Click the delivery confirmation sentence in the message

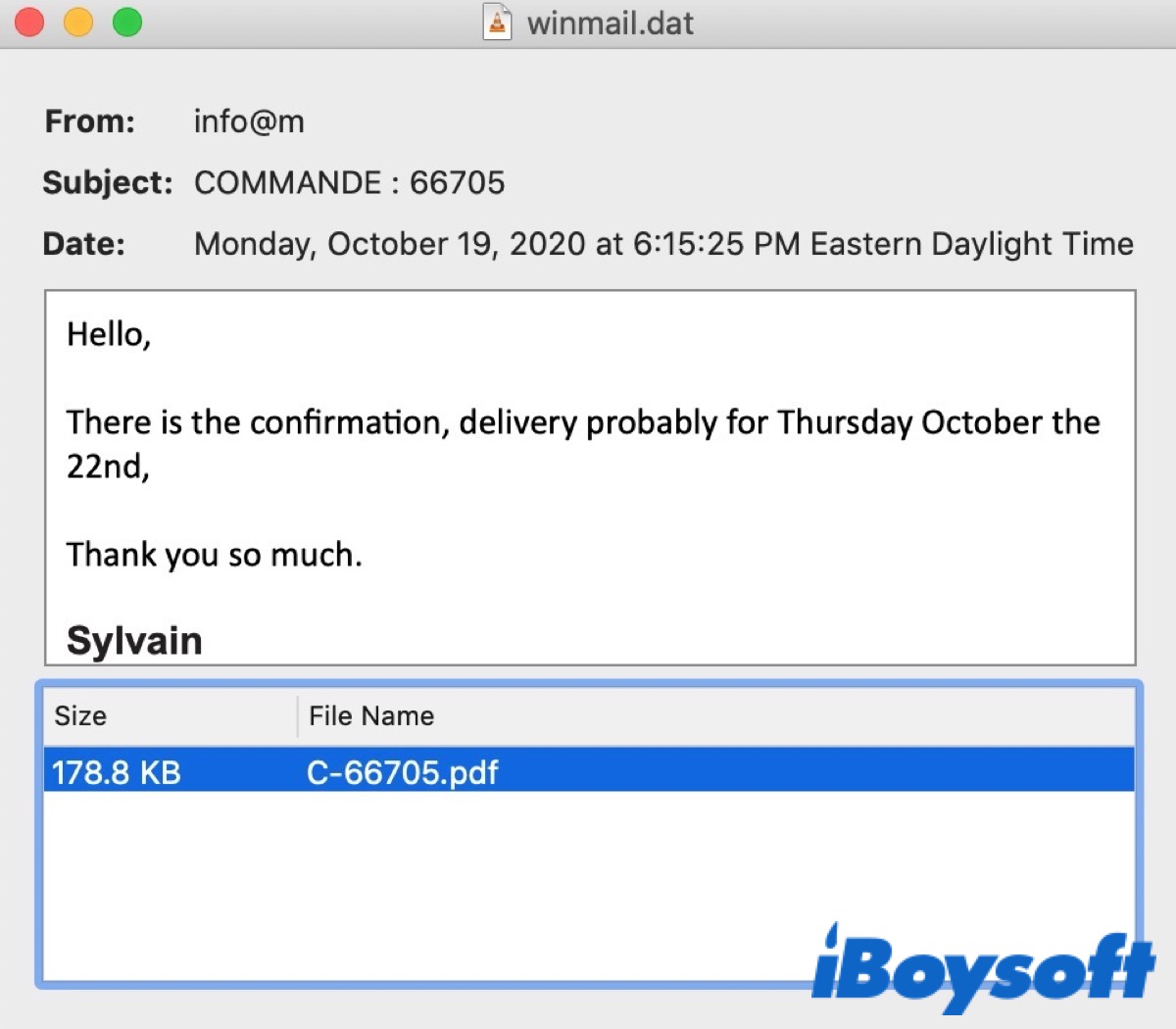582,422
